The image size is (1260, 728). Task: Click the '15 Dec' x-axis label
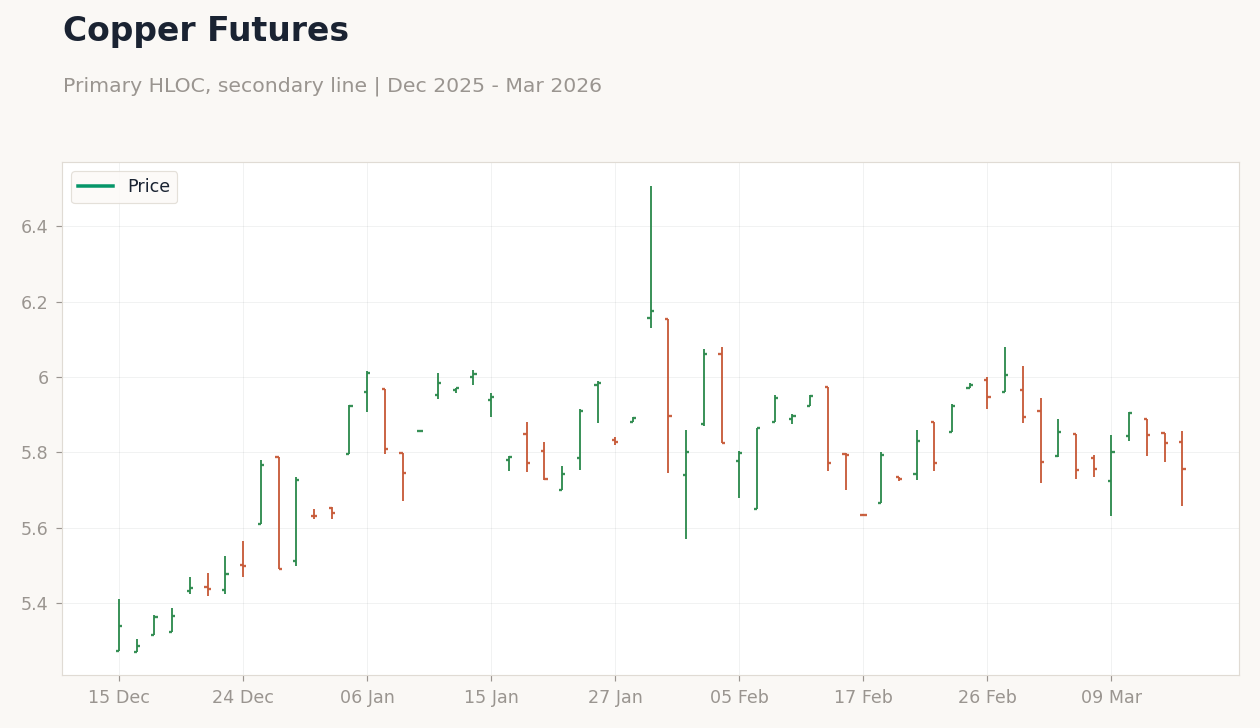[x=119, y=698]
